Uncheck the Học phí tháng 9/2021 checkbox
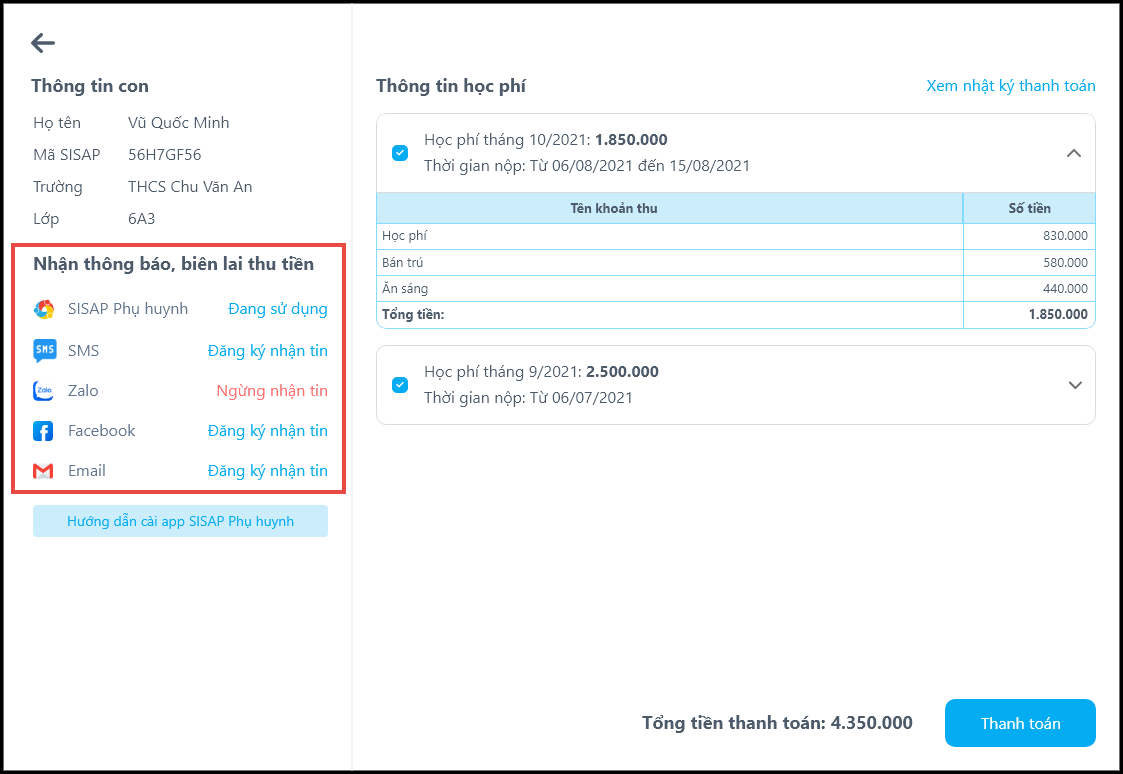This screenshot has height=774, width=1123. (x=400, y=384)
